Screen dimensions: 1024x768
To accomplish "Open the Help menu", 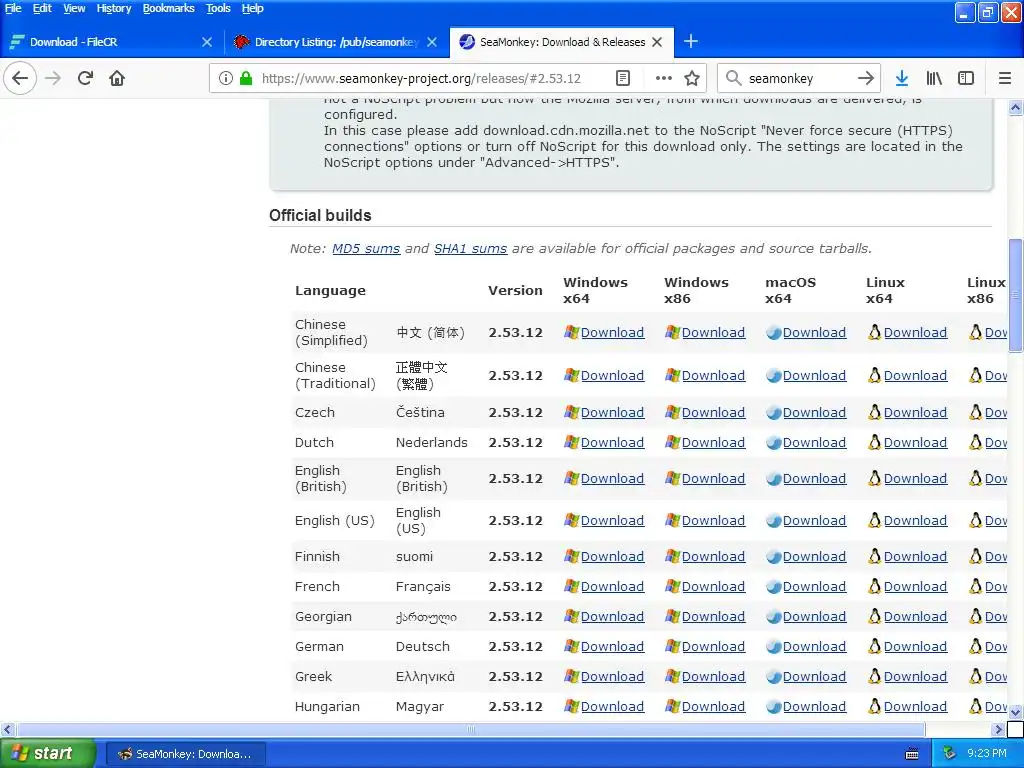I will pyautogui.click(x=253, y=8).
